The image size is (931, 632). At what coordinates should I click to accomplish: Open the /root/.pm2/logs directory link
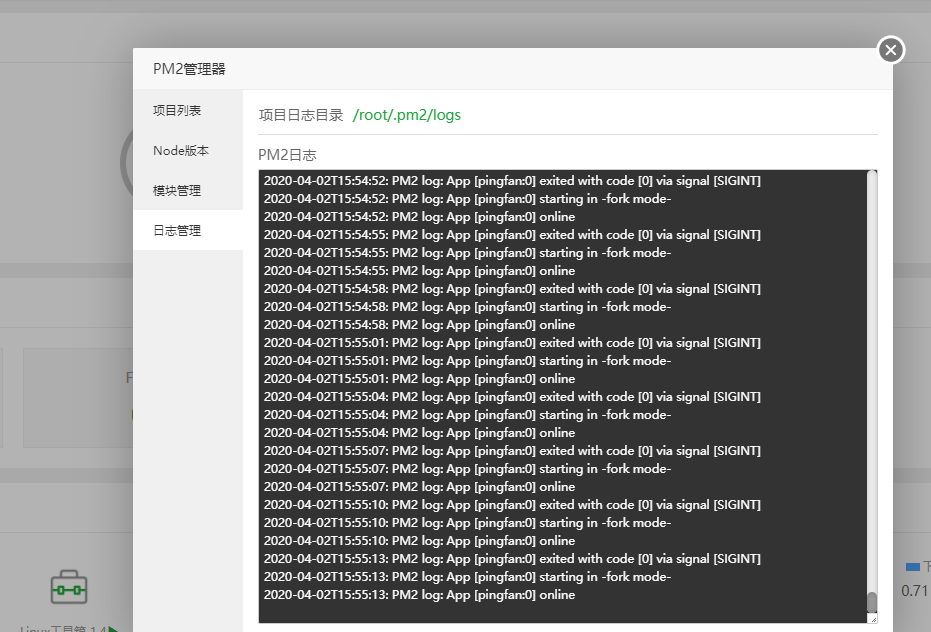tap(407, 115)
